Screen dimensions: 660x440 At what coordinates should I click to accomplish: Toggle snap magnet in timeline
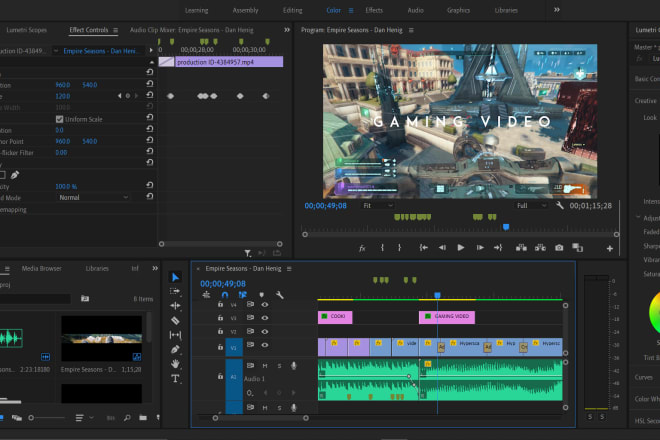(225, 295)
